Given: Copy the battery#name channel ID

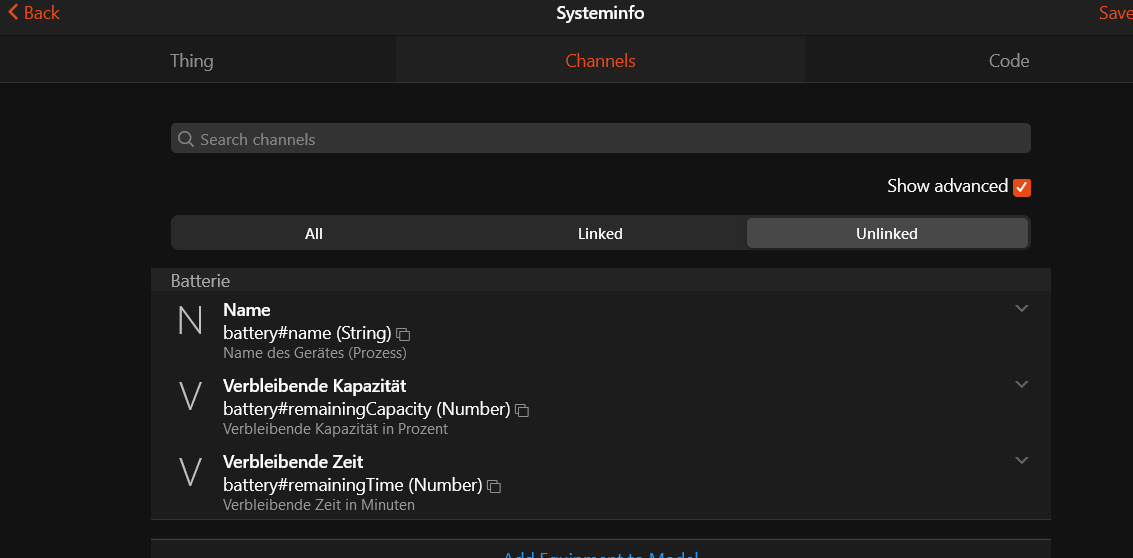Looking at the screenshot, I should coord(403,334).
